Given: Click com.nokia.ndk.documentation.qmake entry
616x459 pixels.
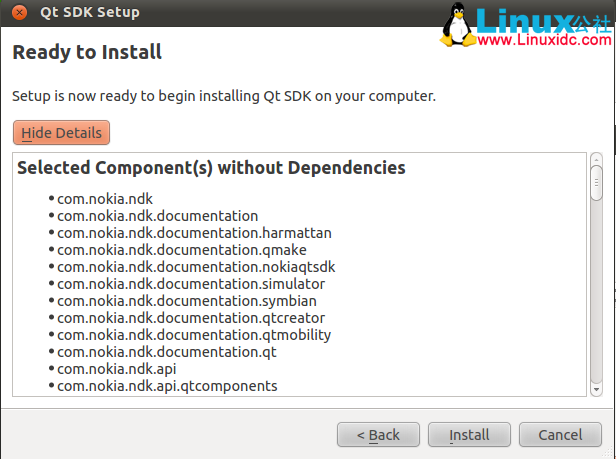Looking at the screenshot, I should click(182, 250).
